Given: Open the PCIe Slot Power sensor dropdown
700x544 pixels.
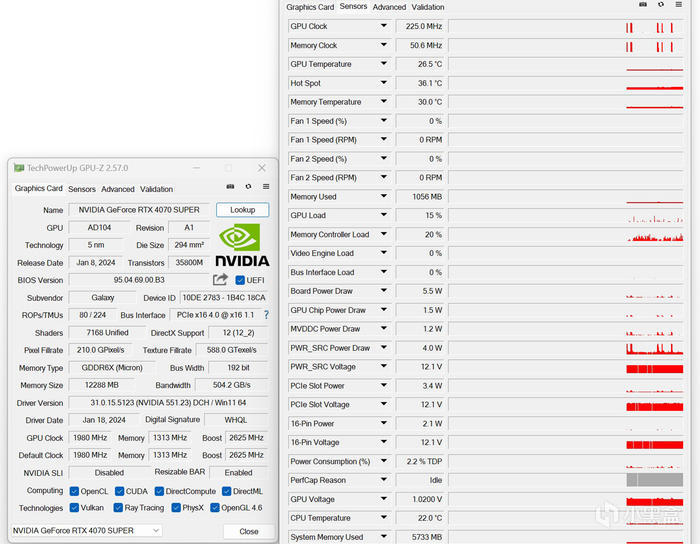Looking at the screenshot, I should pyautogui.click(x=383, y=386).
